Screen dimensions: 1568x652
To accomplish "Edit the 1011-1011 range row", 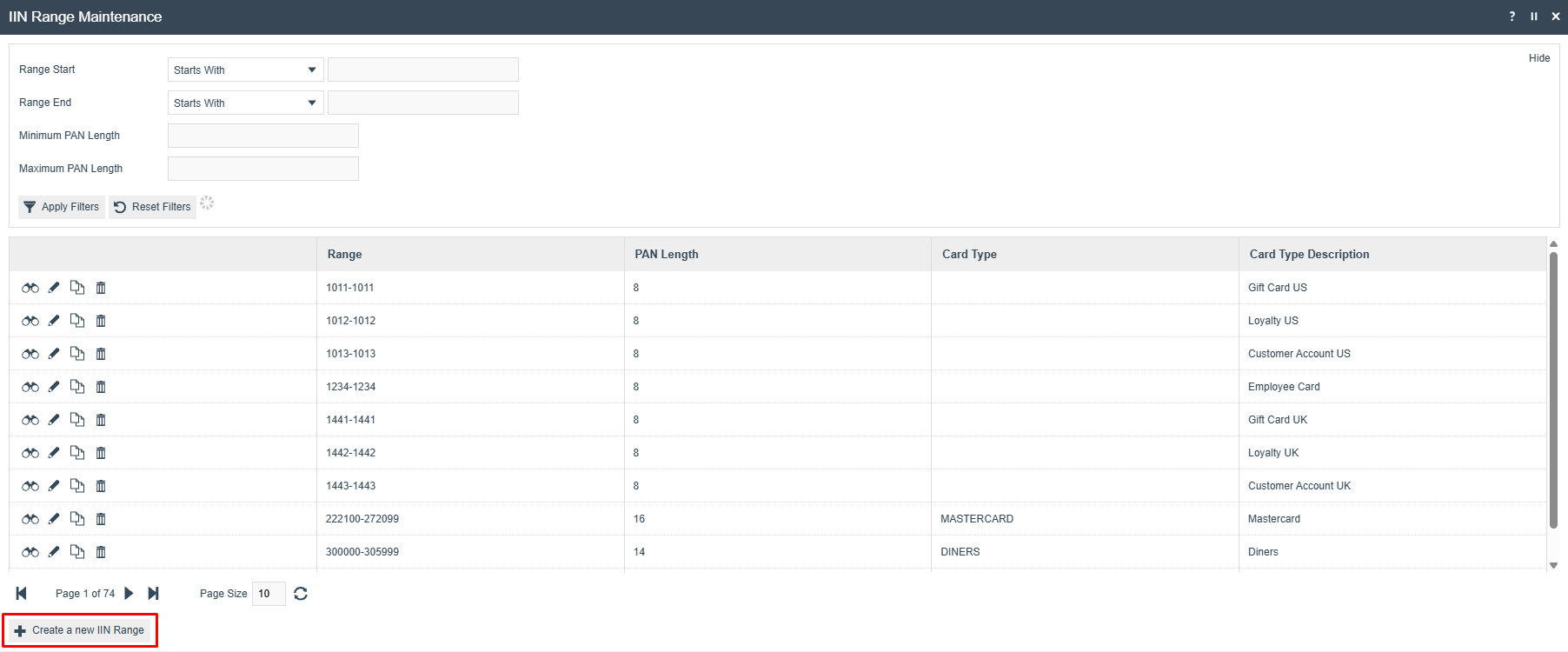I will 54,288.
